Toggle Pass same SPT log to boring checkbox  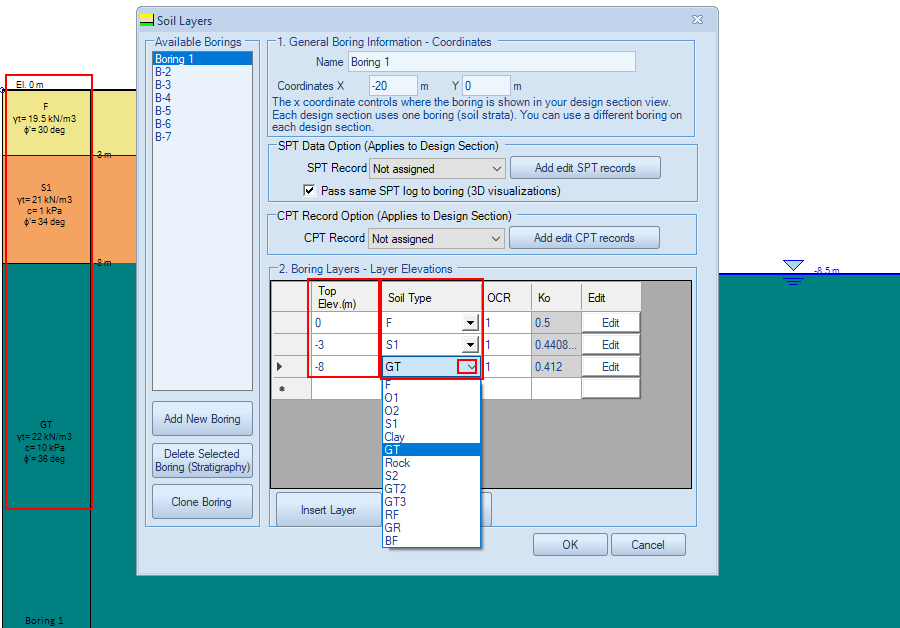[309, 190]
